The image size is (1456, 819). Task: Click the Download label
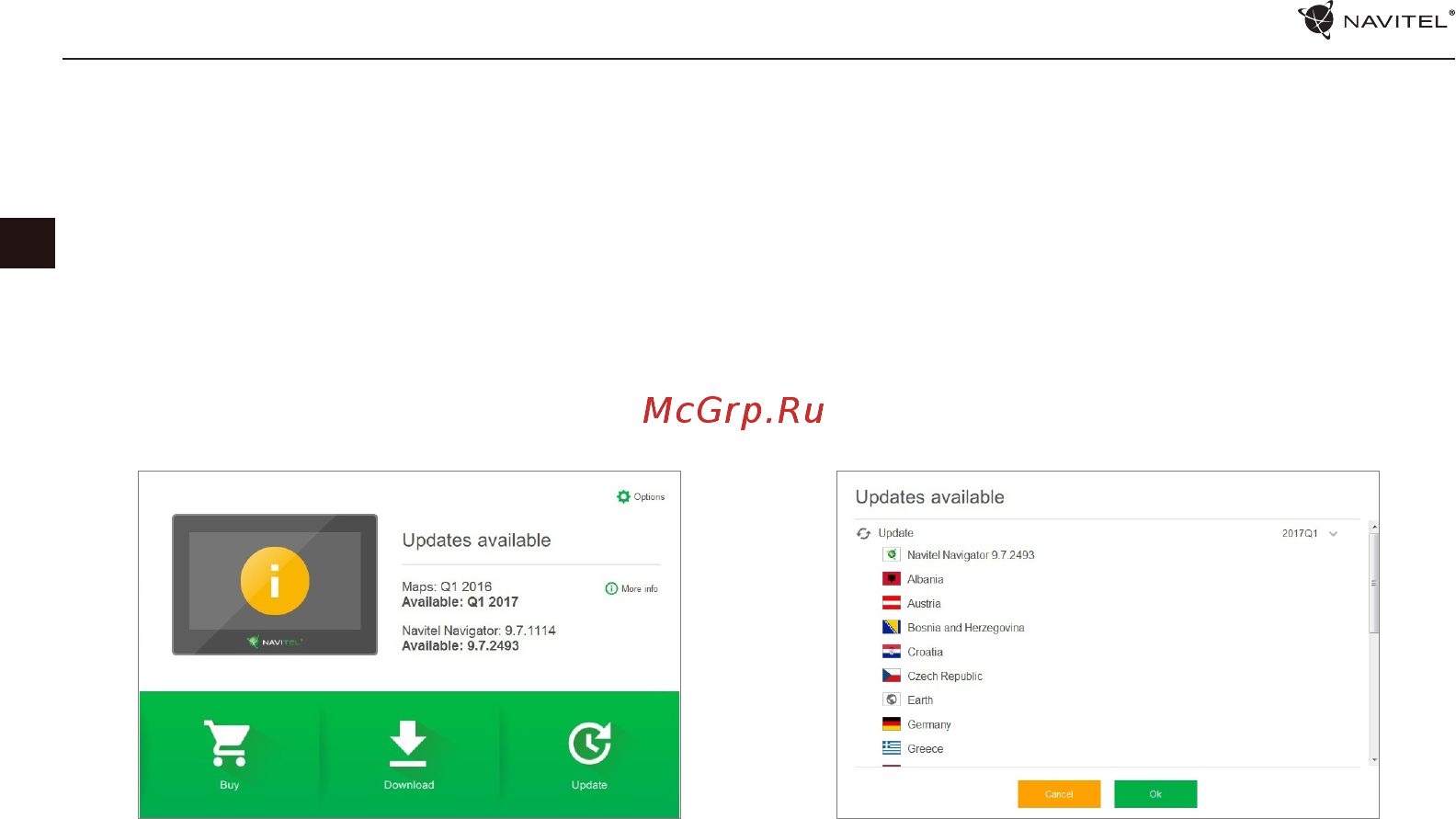(409, 785)
